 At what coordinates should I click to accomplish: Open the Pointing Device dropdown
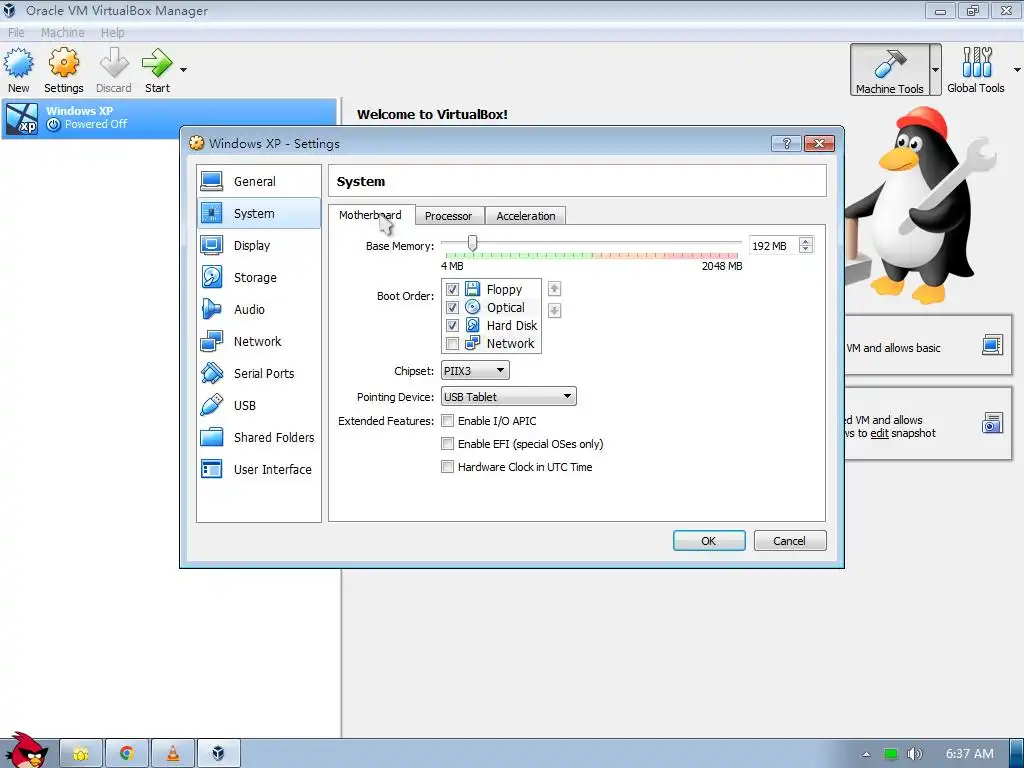coord(509,396)
